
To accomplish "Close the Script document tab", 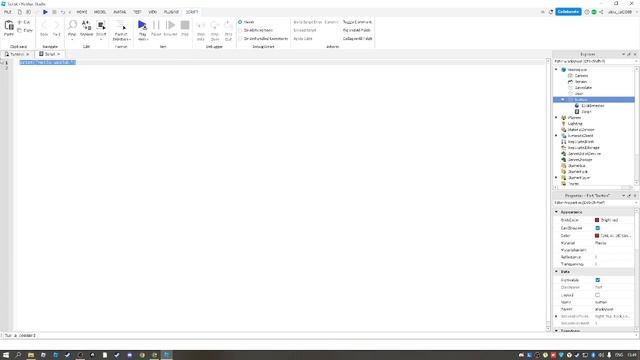I will coord(59,54).
